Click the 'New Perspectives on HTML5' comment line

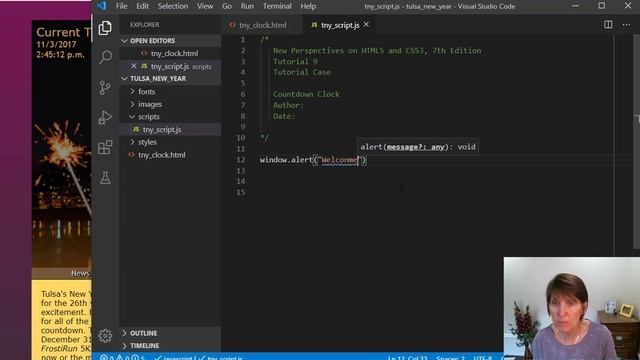[377, 51]
